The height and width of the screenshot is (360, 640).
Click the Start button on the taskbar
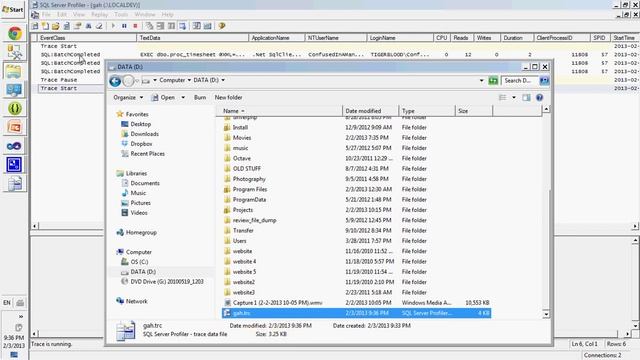pyautogui.click(x=13, y=9)
